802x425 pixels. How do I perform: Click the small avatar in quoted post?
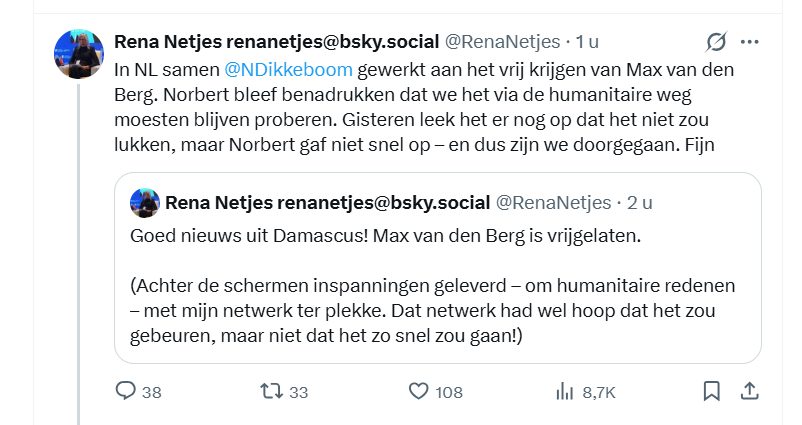pos(146,204)
